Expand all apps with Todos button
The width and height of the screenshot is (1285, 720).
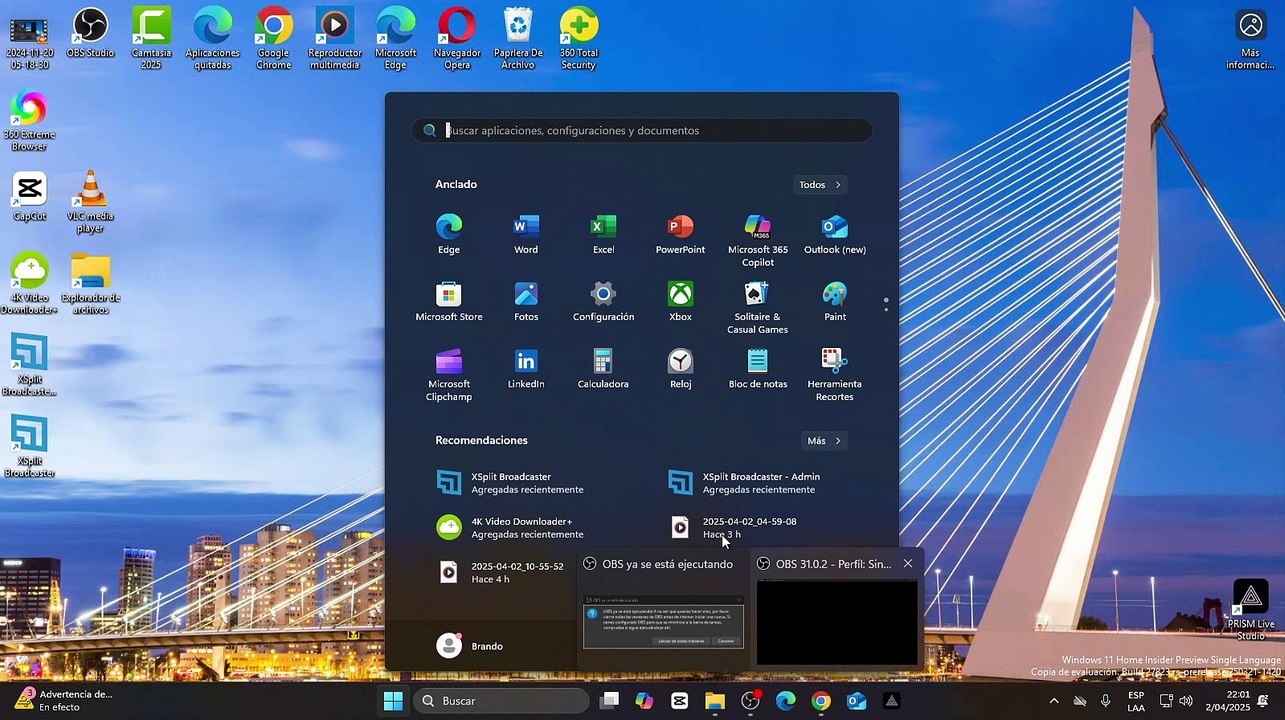point(820,184)
